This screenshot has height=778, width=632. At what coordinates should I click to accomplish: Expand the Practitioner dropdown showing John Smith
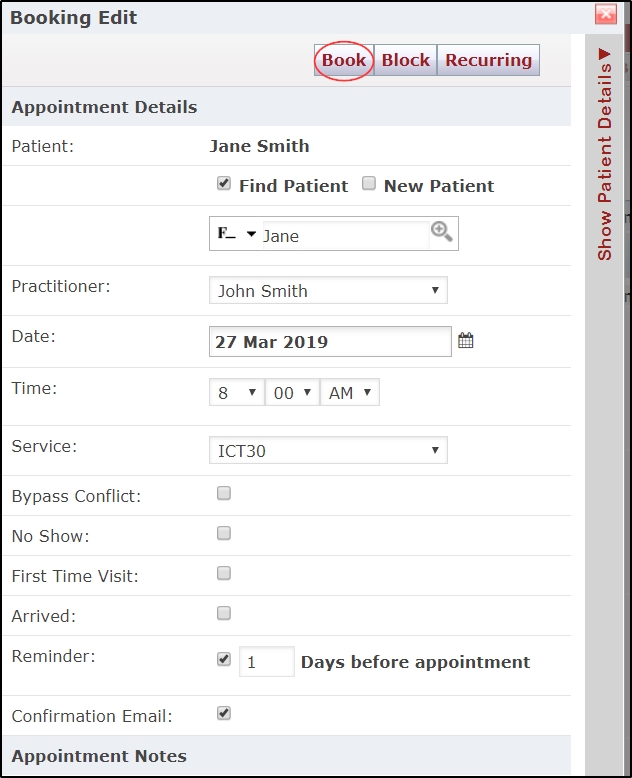(328, 290)
